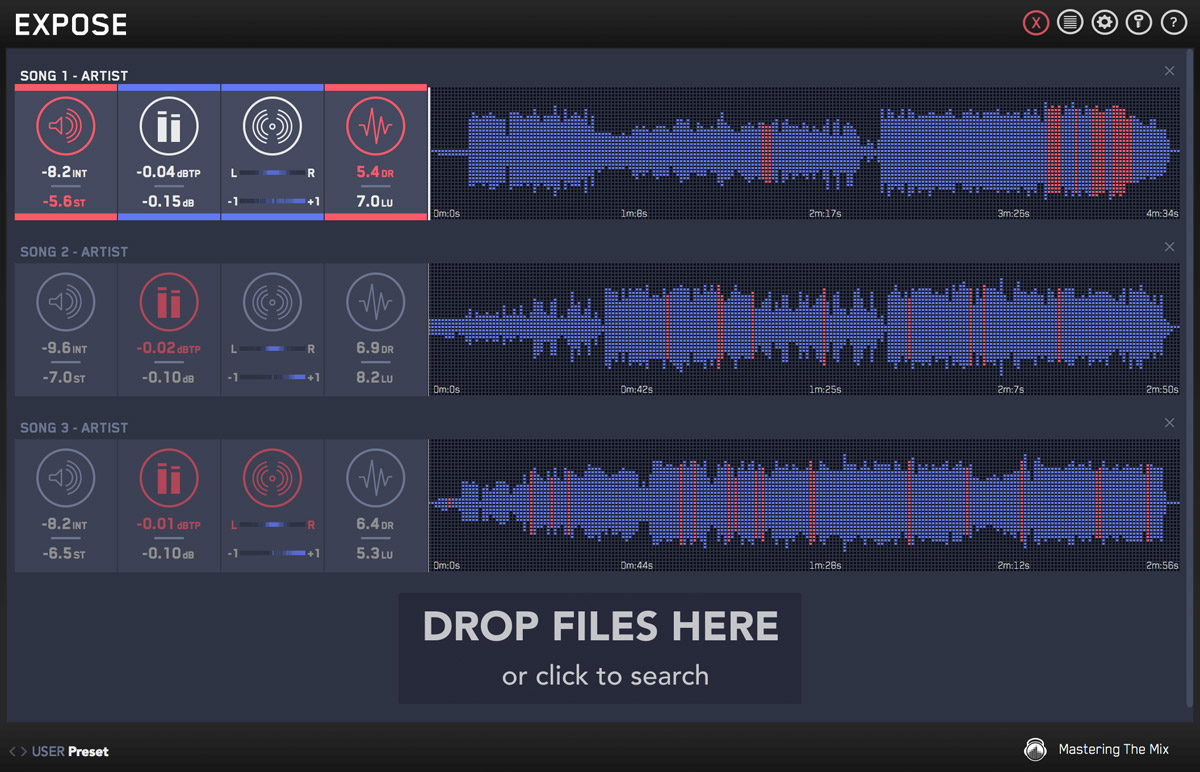Open the list view icon in header
Screen dimensions: 1200x772
[x=1070, y=23]
